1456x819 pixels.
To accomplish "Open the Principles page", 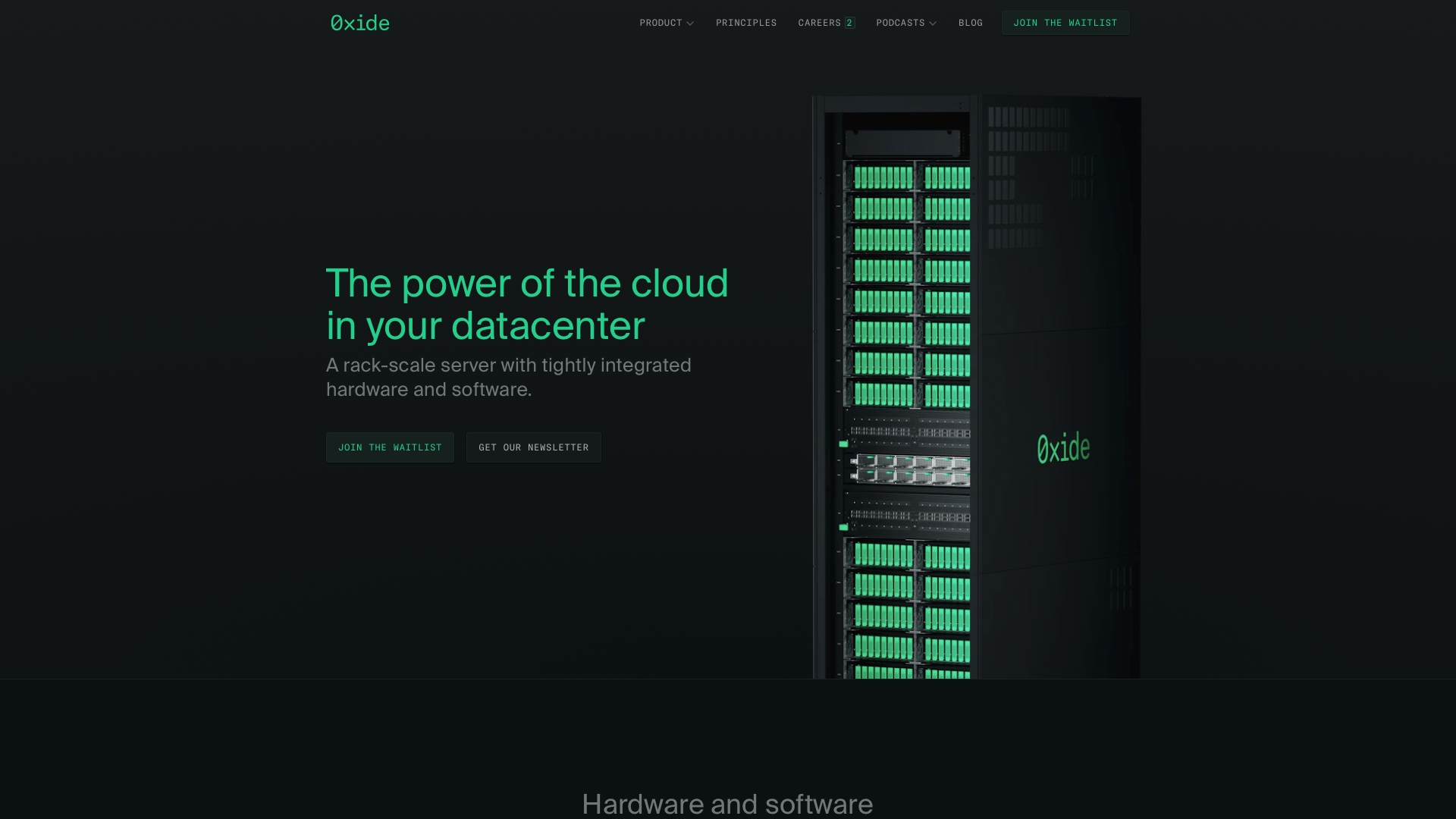I will (x=746, y=23).
